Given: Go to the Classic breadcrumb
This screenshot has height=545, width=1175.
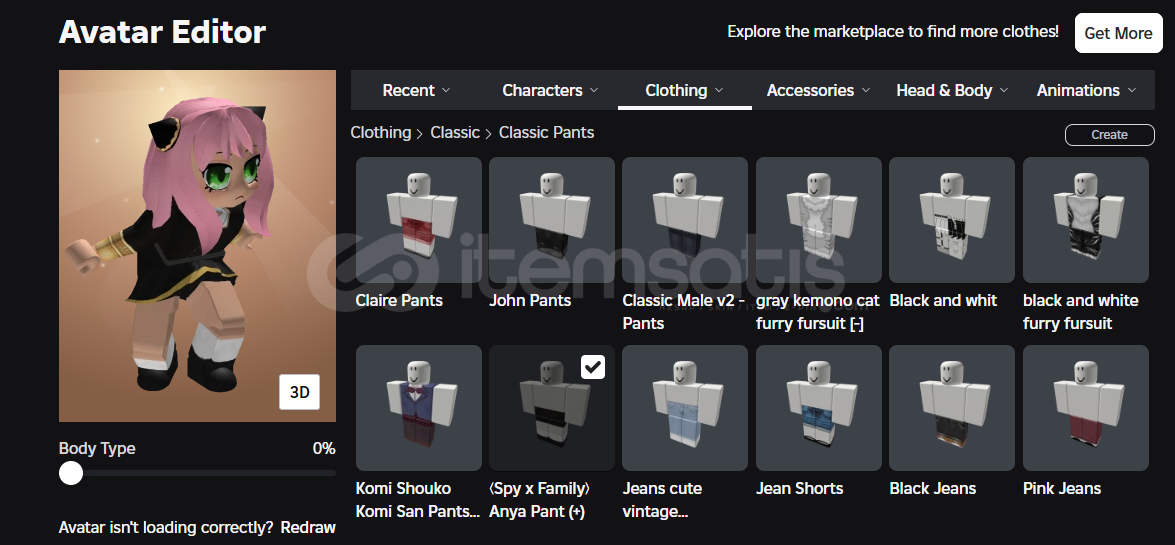Looking at the screenshot, I should tap(455, 133).
